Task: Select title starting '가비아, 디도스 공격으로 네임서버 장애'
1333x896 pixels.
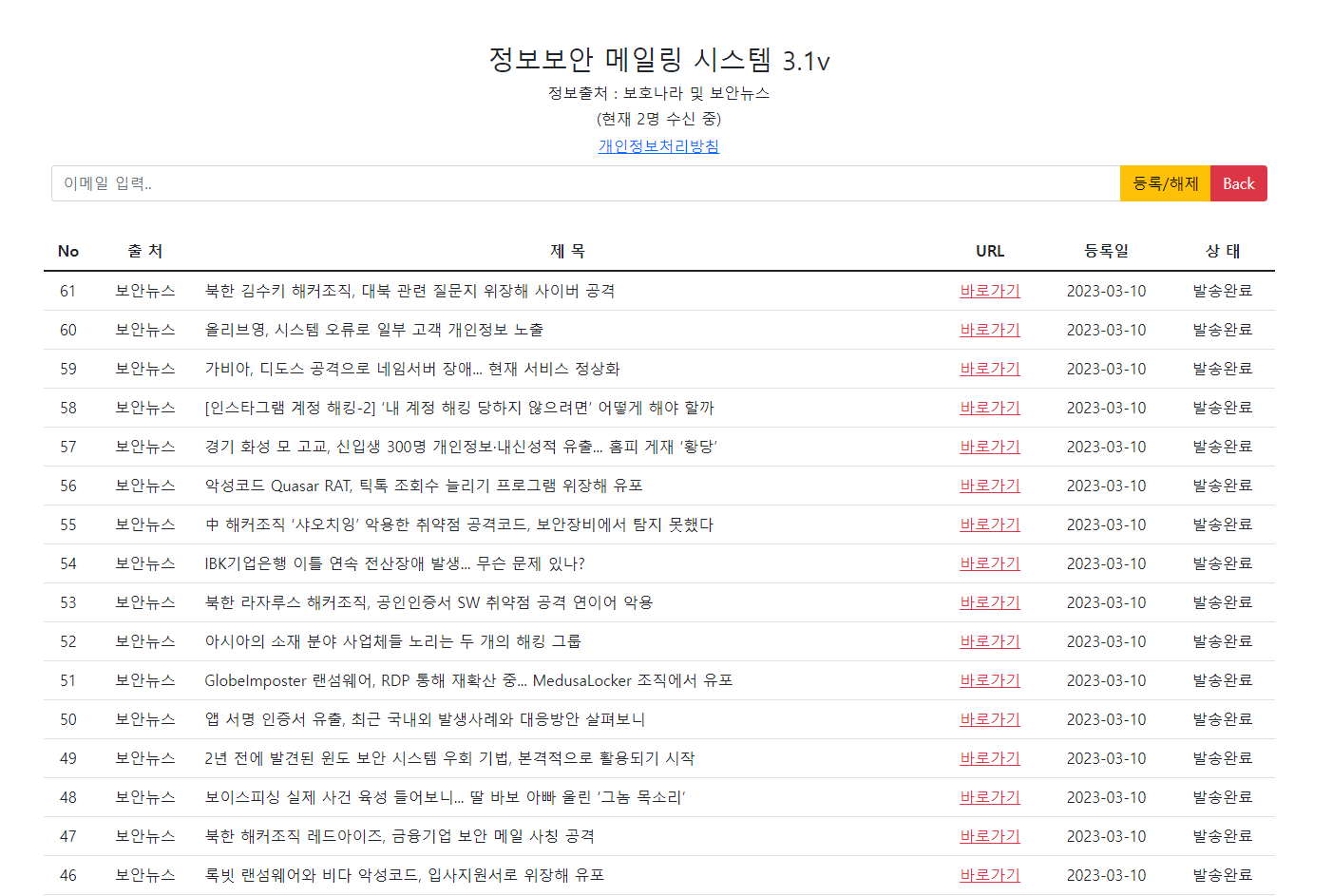Action: 412,369
